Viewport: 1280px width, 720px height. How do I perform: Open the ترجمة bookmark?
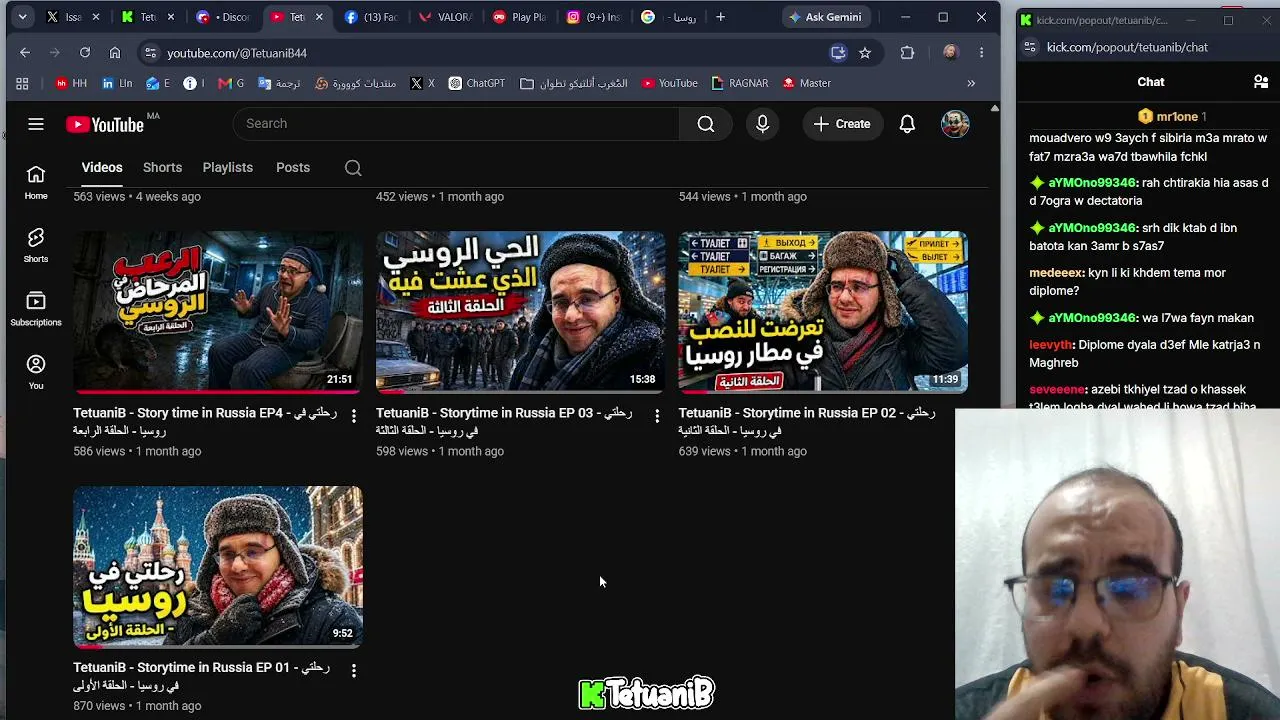pos(277,83)
